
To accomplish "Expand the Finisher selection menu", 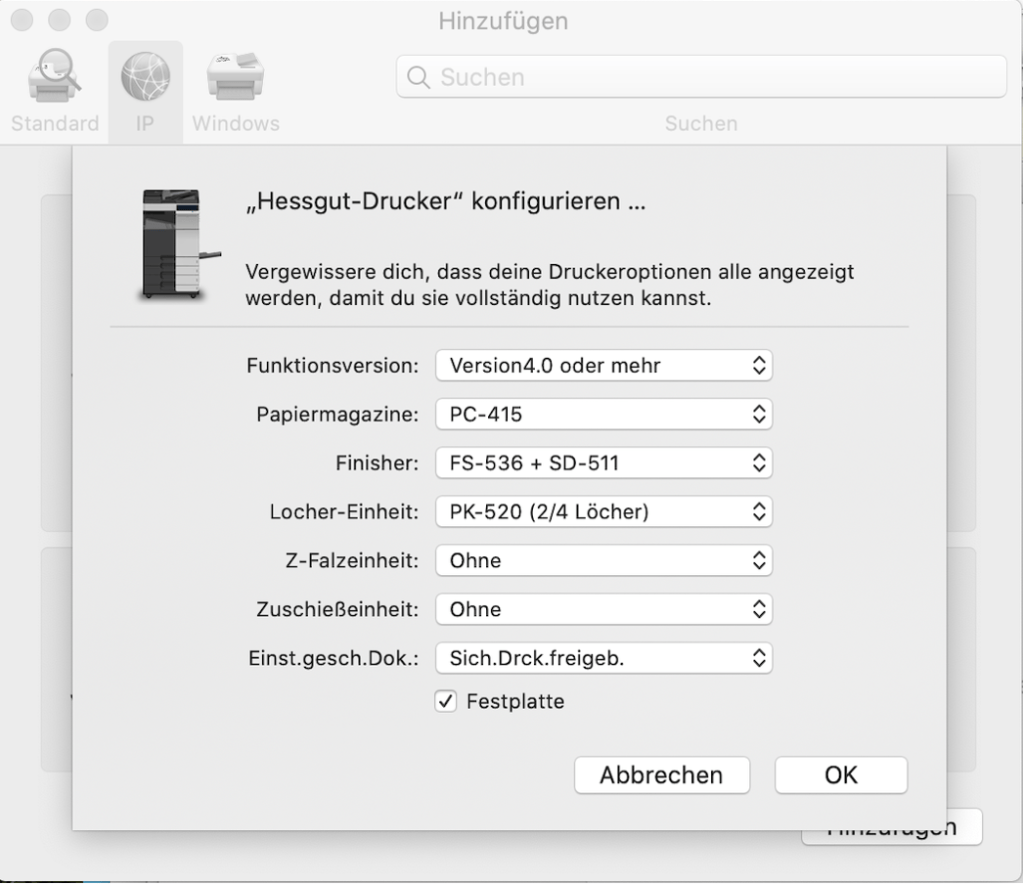I will [604, 463].
